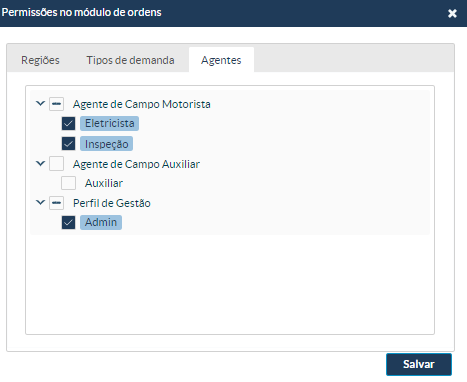This screenshot has width=467, height=382.
Task: Toggle the Perfil de Gestão parent checkbox
Action: pyautogui.click(x=57, y=203)
